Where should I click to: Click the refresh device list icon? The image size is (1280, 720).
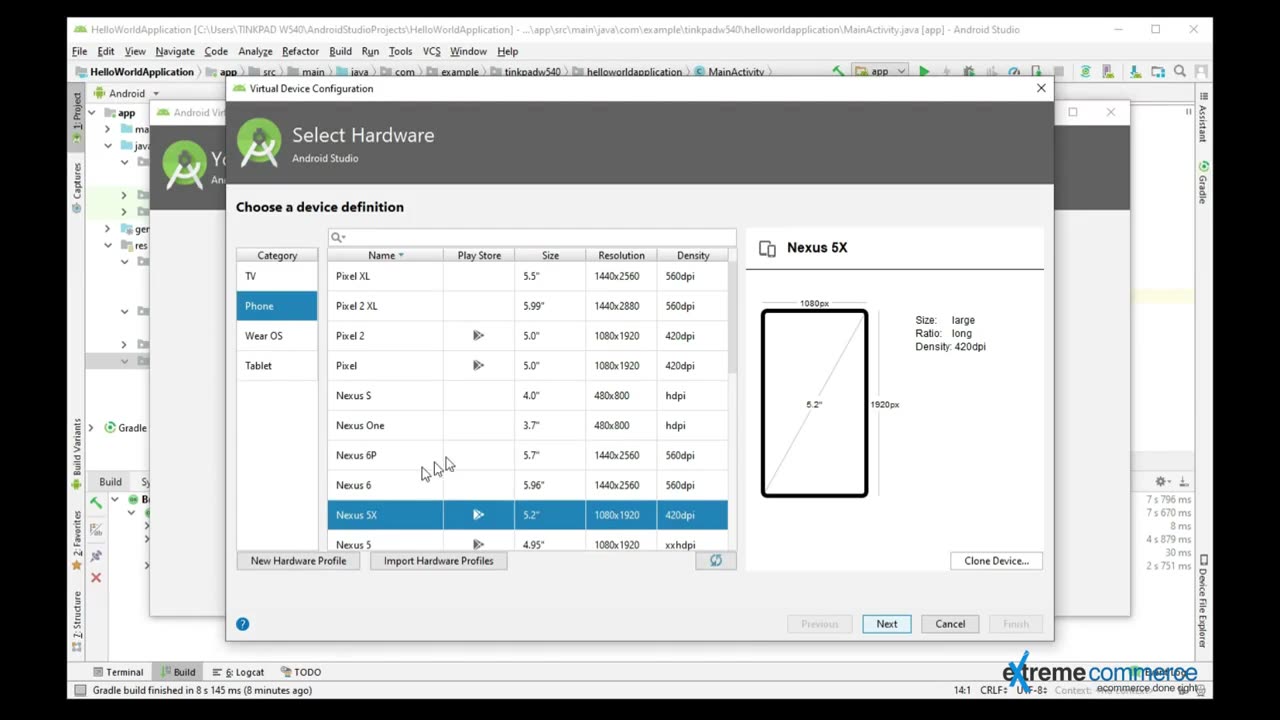pyautogui.click(x=716, y=561)
